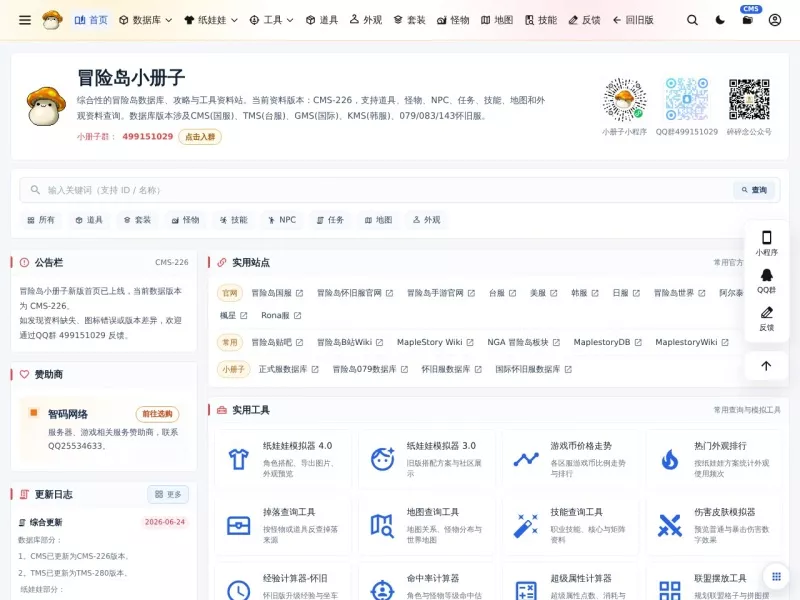Open the 超级属性计算器 calculator icon

pyautogui.click(x=526, y=590)
